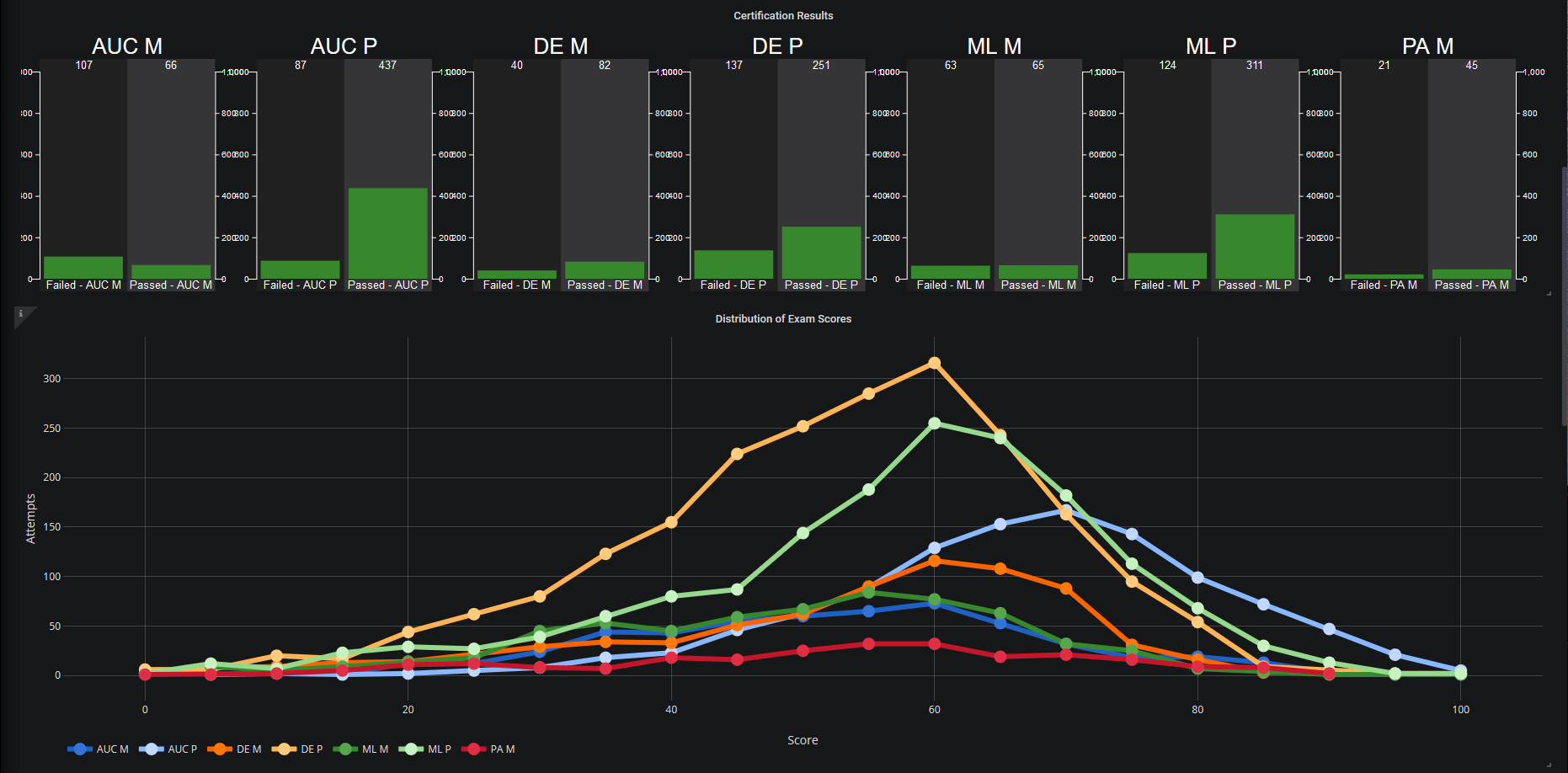Click the DE P chart heading
The height and width of the screenshot is (773, 1568).
[777, 46]
